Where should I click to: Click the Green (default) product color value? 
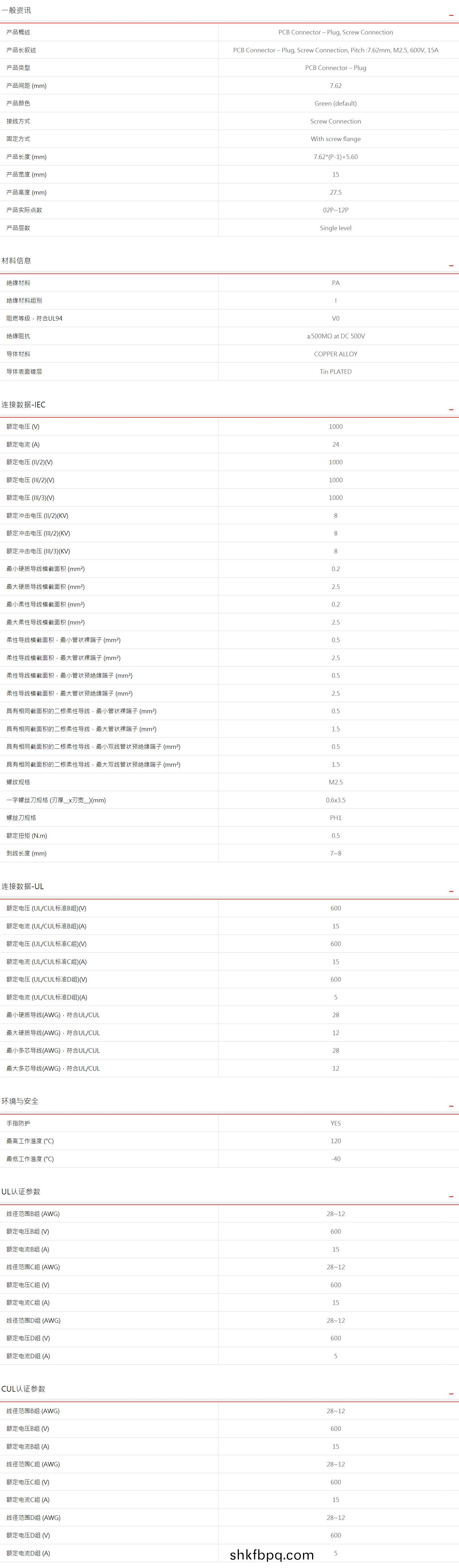(x=335, y=104)
